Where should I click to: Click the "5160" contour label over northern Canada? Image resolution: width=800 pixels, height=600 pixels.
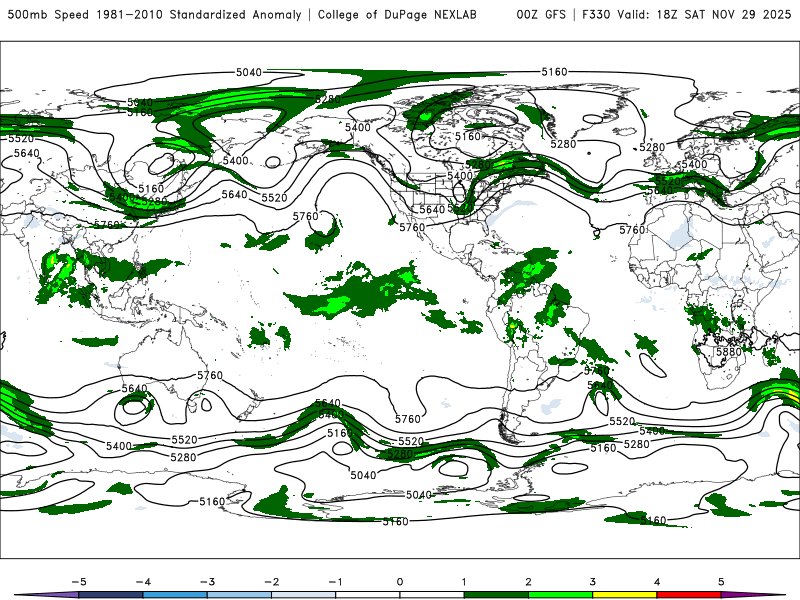tap(468, 136)
